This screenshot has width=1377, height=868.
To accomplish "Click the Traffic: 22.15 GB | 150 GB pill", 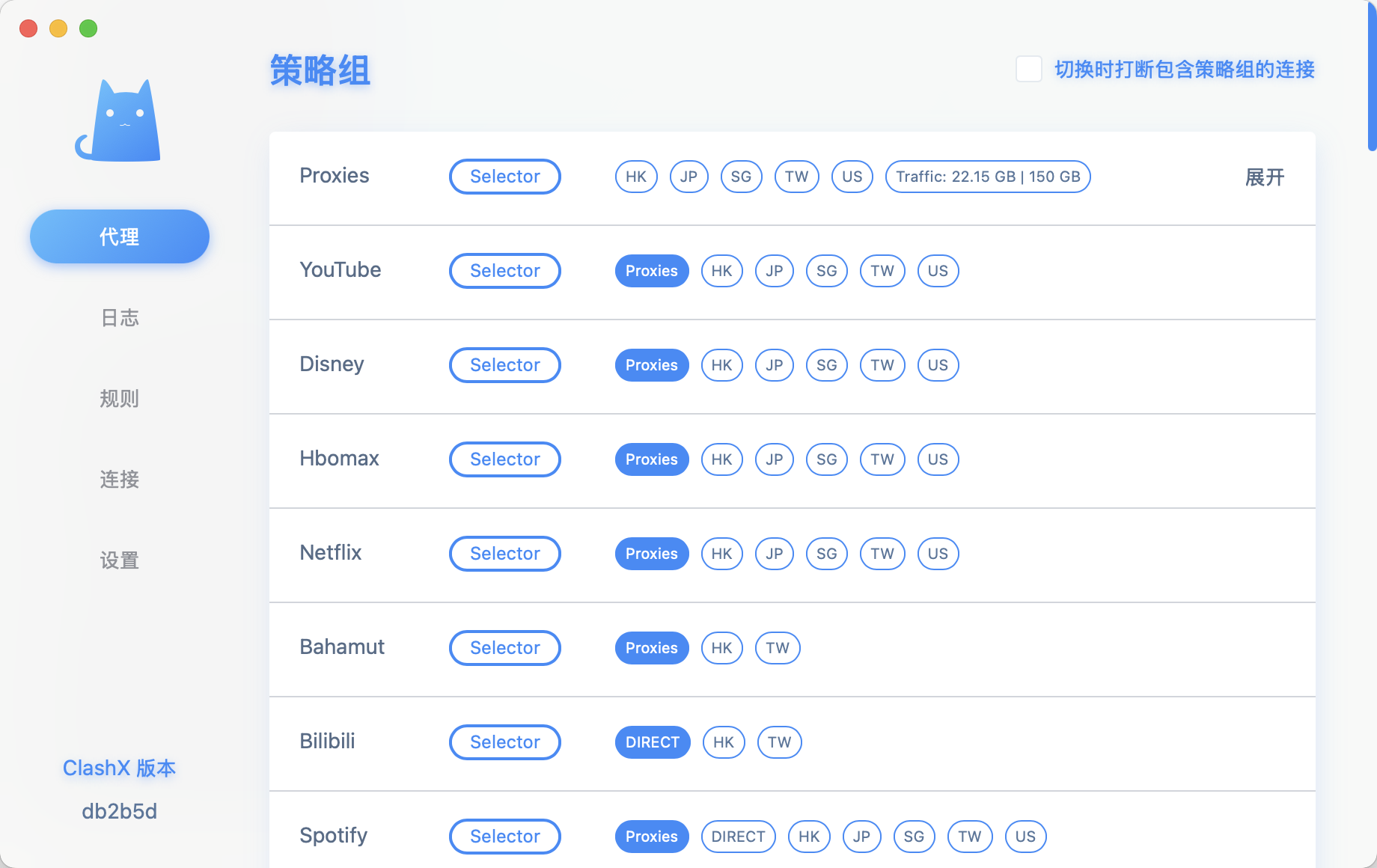I will [x=988, y=177].
